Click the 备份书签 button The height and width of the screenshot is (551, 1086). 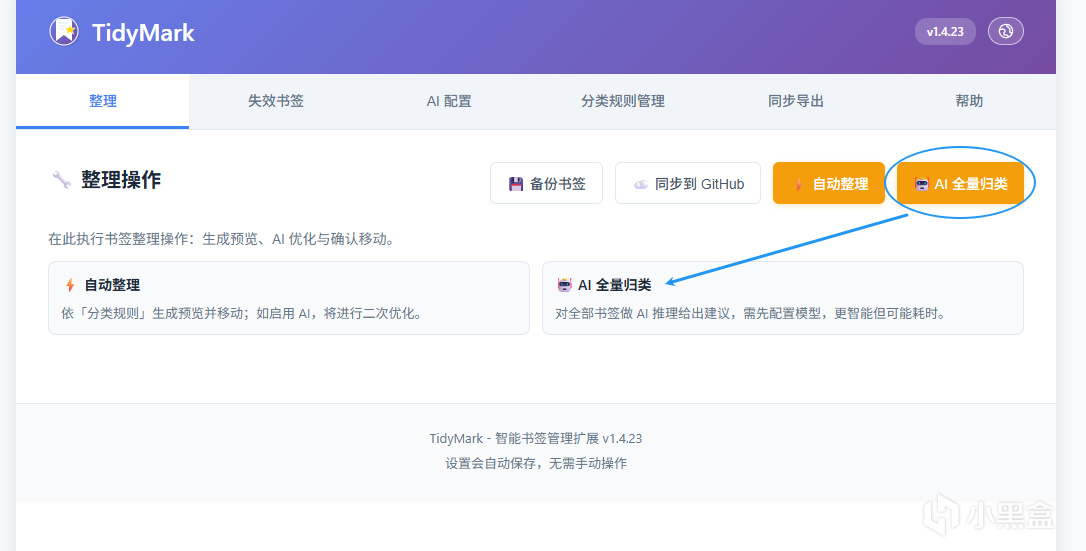(x=546, y=183)
